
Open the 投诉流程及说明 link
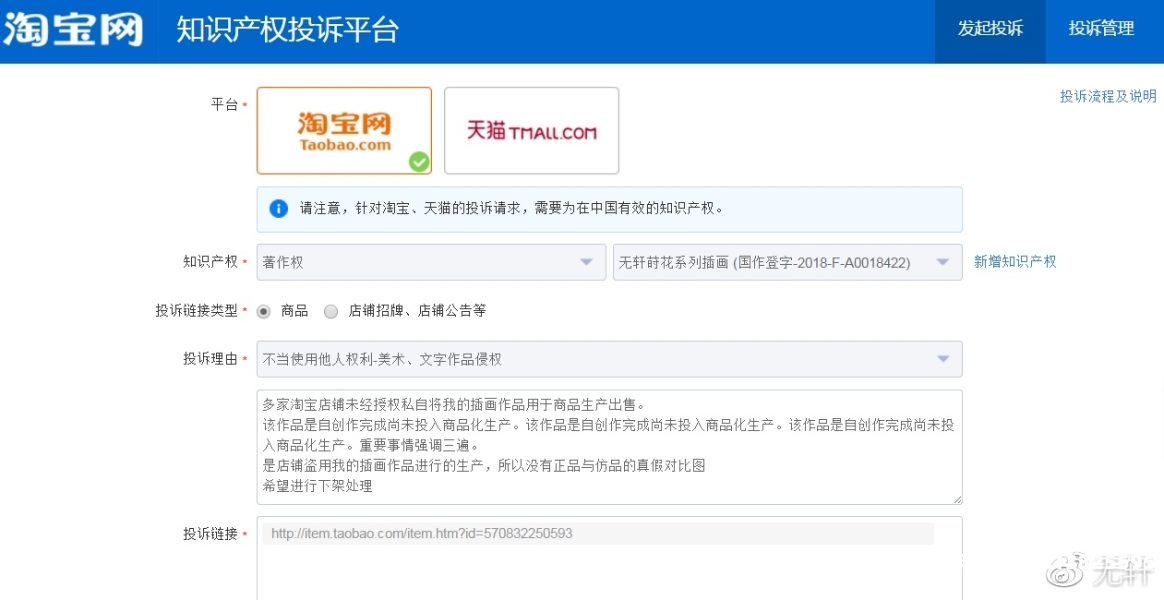1108,97
